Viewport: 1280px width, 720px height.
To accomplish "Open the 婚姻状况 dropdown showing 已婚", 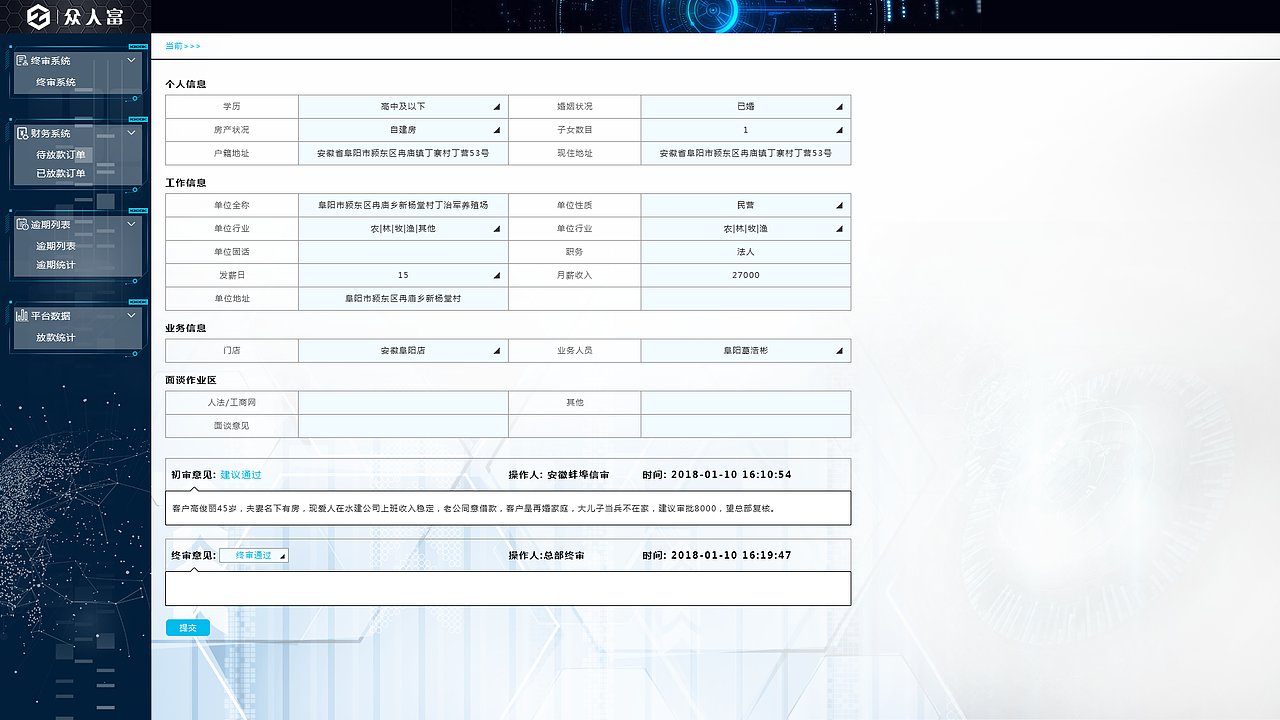I will [746, 106].
